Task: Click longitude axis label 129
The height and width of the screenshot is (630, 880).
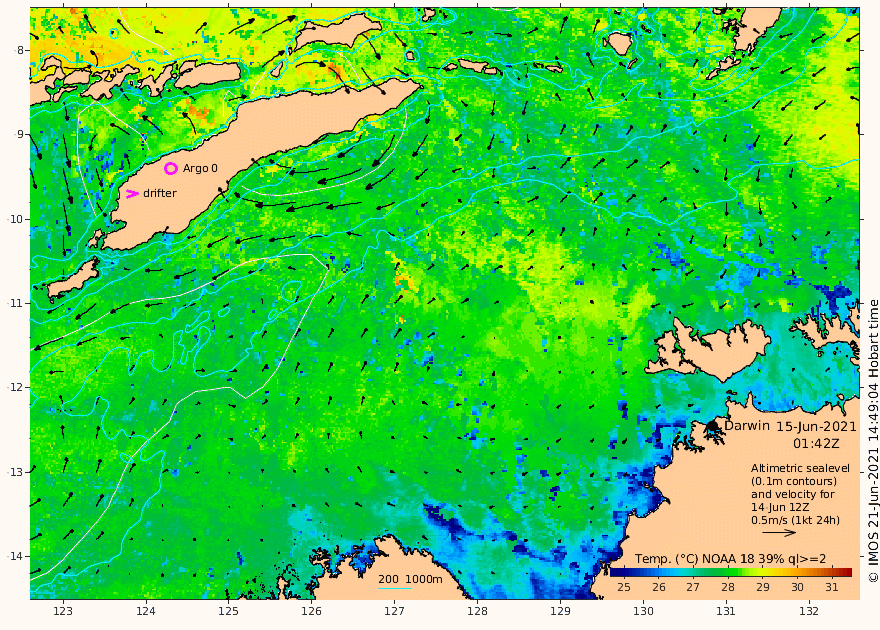Action: (x=561, y=611)
